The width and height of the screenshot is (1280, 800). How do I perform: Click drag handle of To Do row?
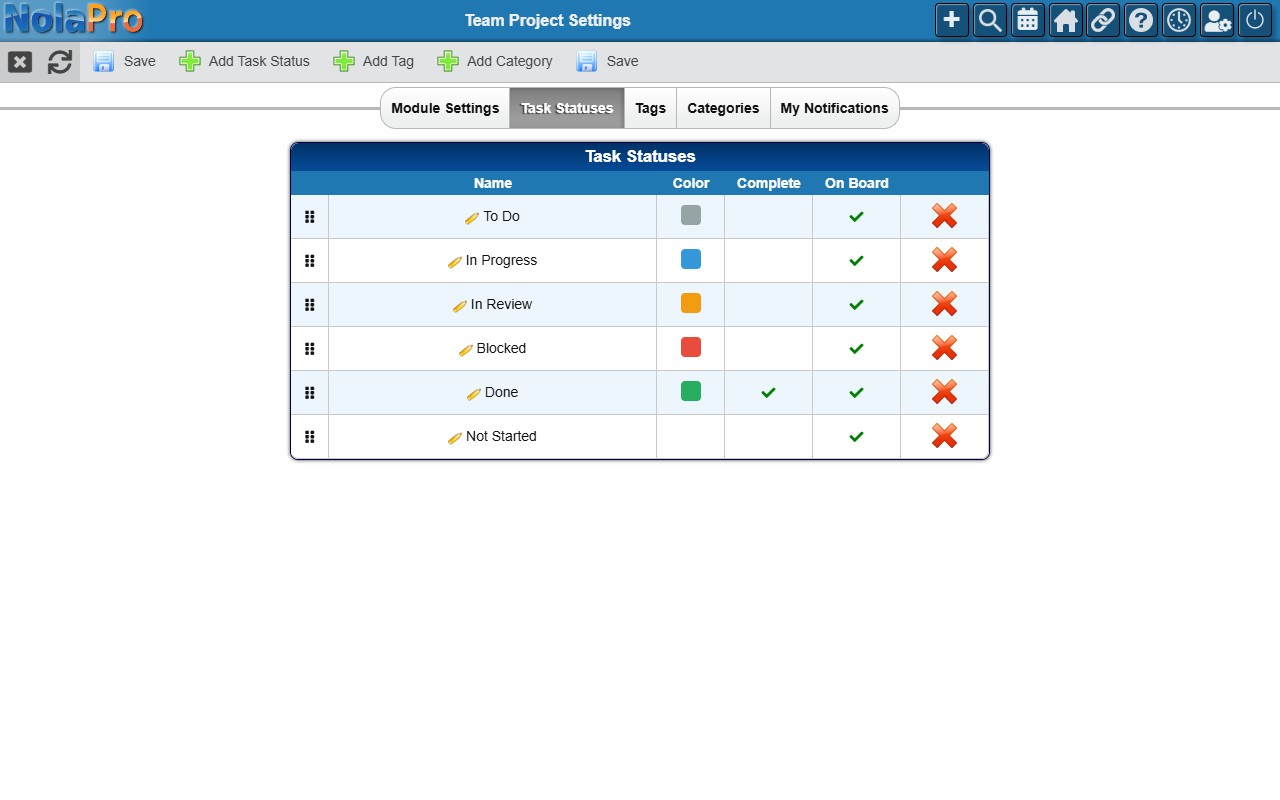pos(309,217)
